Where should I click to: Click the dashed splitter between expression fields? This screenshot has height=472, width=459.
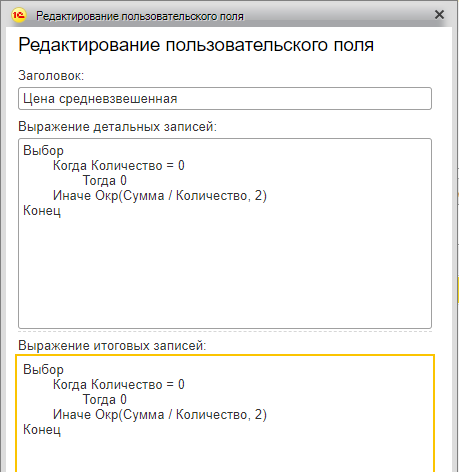[225, 331]
